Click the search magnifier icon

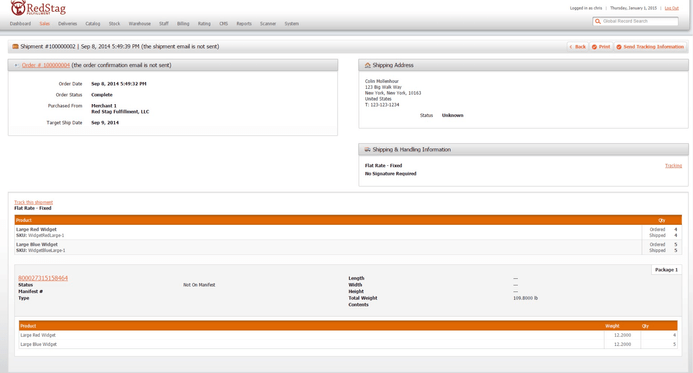coord(598,21)
